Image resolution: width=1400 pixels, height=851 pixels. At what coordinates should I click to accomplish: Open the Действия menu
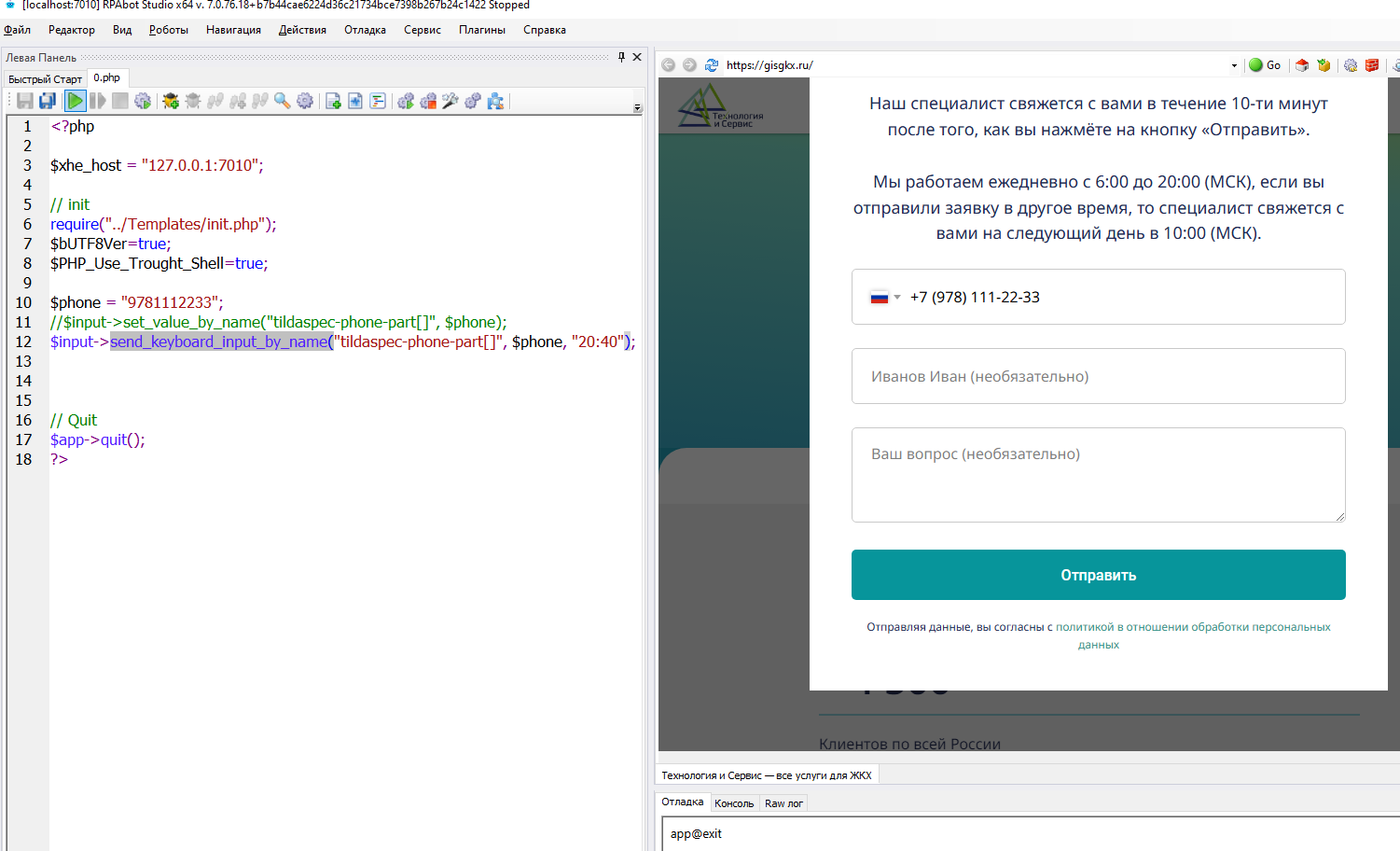pos(302,30)
